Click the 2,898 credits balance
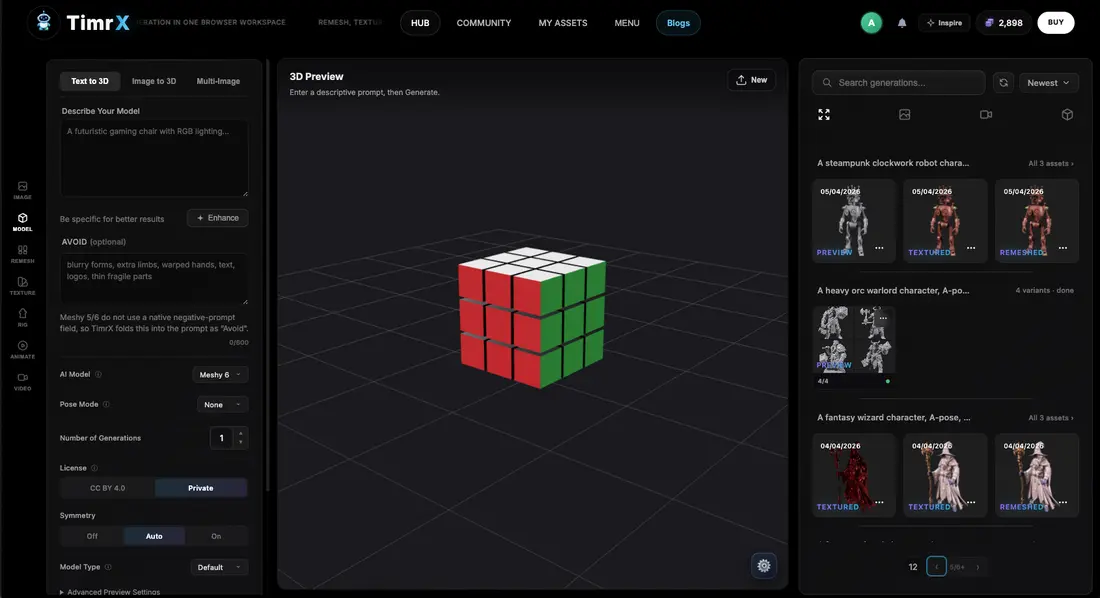This screenshot has height=598, width=1100. click(x=1004, y=22)
